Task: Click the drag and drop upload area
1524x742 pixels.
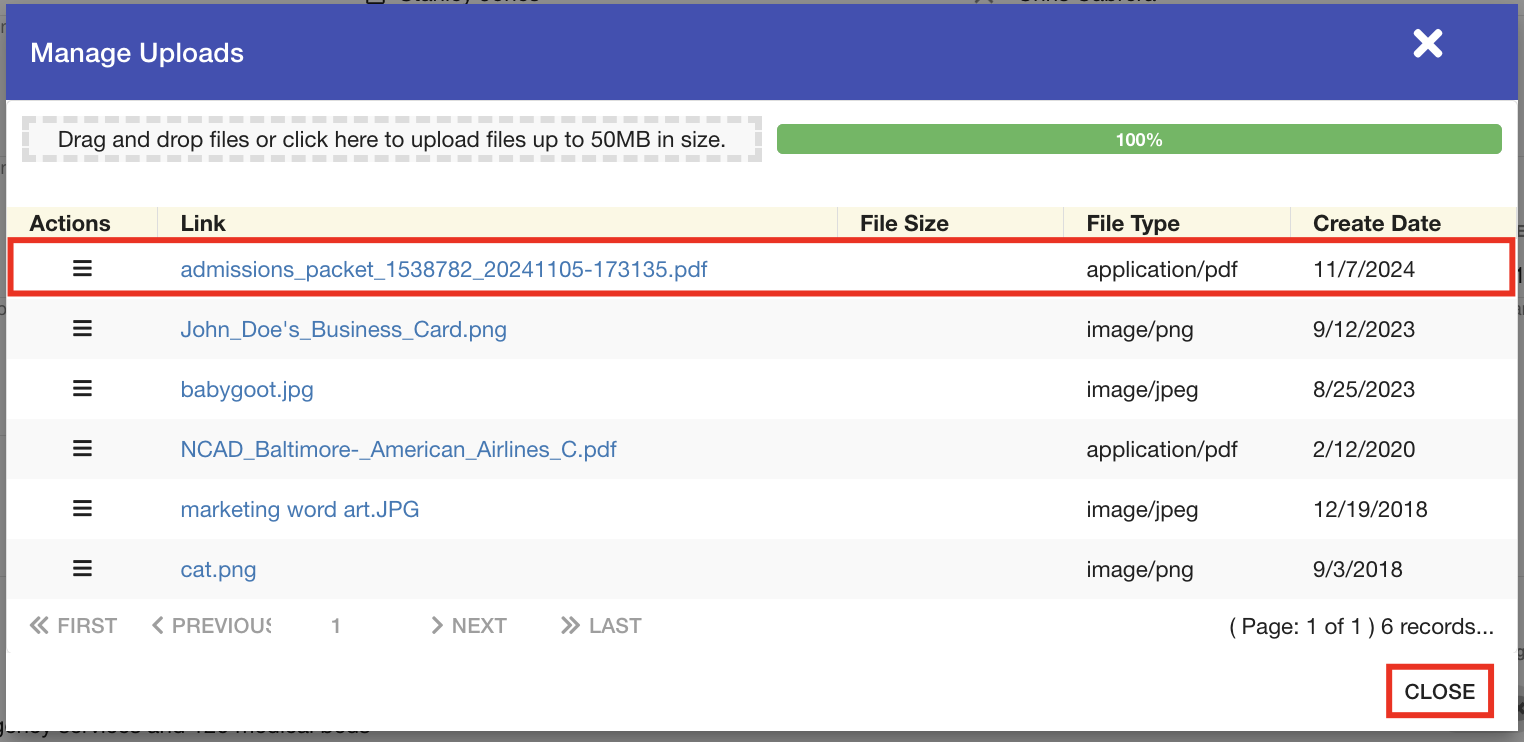Action: [x=391, y=139]
